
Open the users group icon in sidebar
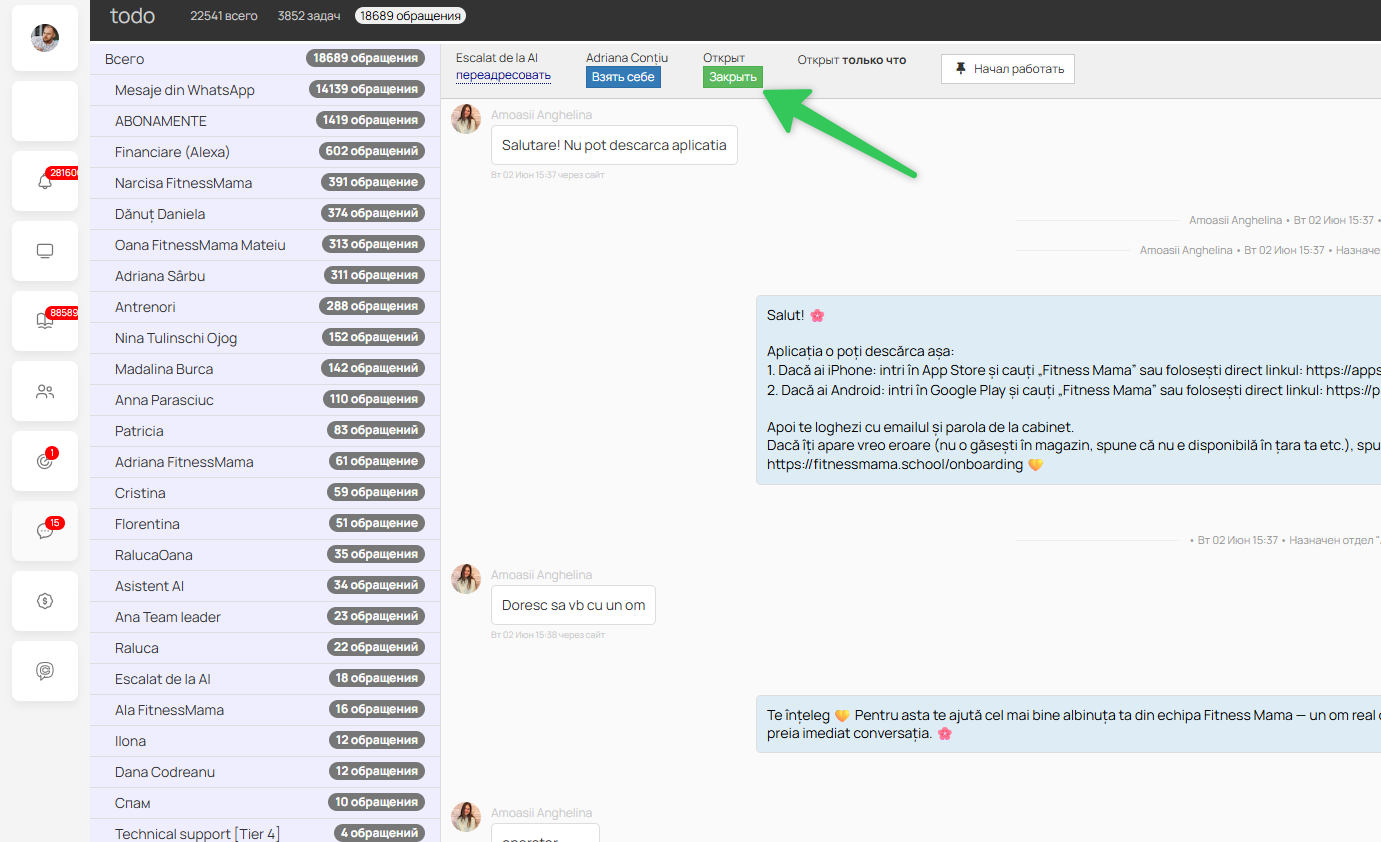click(45, 391)
